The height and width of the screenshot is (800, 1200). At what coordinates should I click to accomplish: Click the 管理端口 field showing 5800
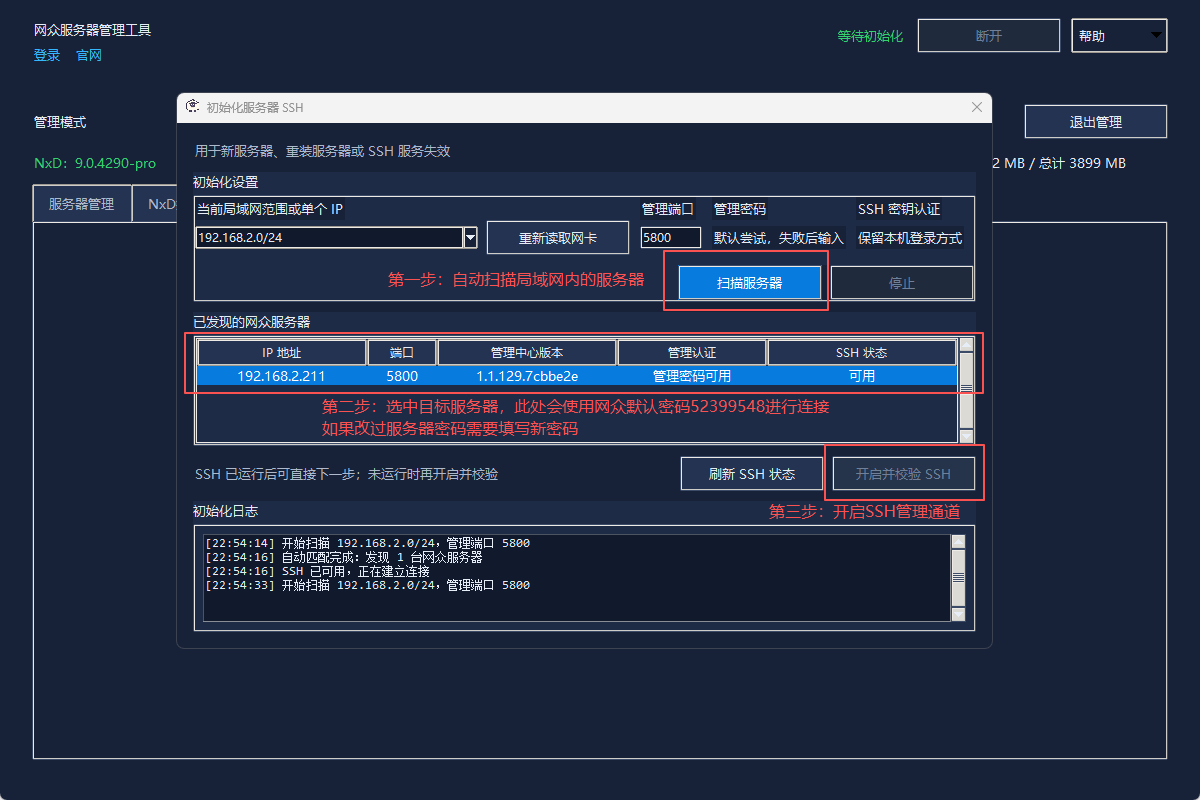(x=671, y=237)
